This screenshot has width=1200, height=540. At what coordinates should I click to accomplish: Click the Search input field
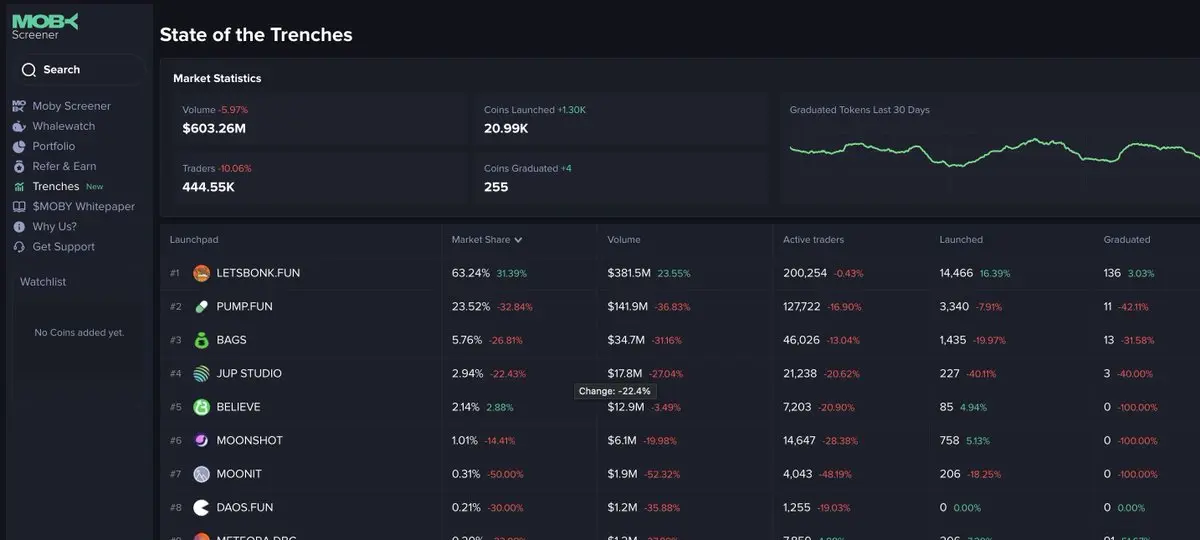tap(79, 70)
